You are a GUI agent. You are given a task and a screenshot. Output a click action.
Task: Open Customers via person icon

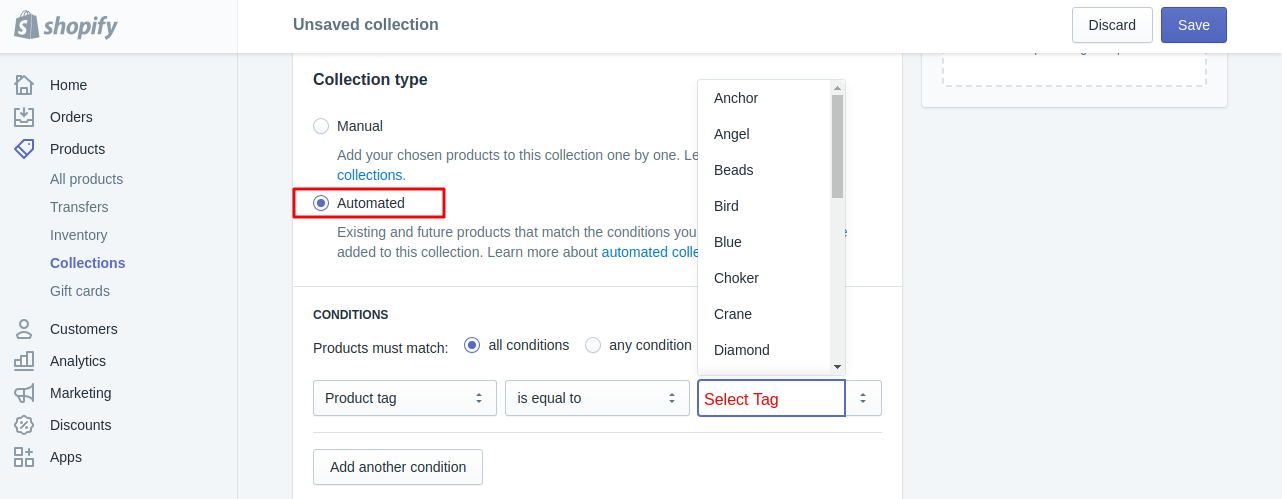coord(24,329)
